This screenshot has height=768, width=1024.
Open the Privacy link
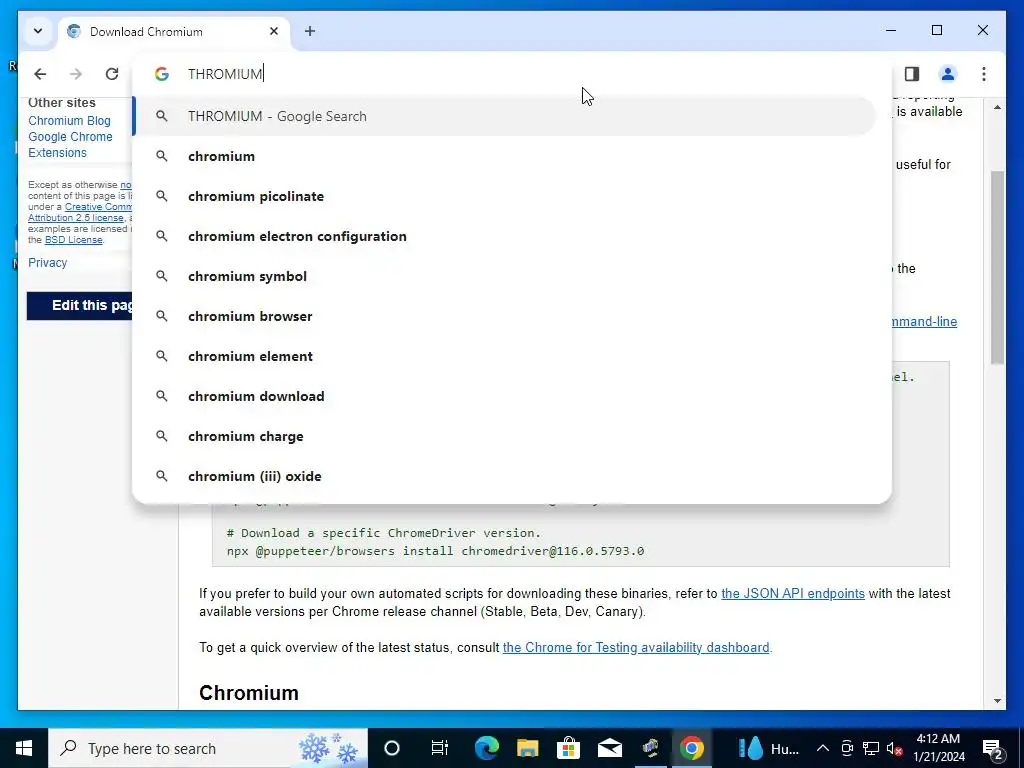pyautogui.click(x=48, y=263)
